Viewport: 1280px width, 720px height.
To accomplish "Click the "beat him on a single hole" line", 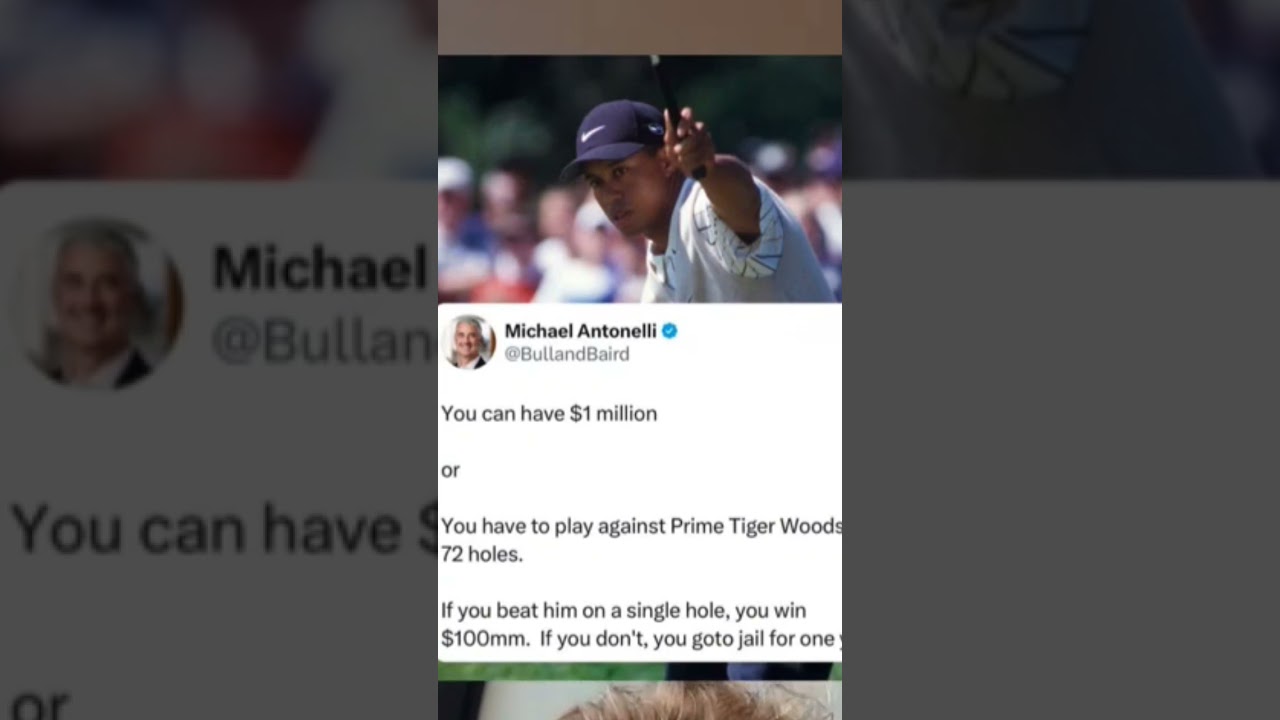I will (623, 610).
